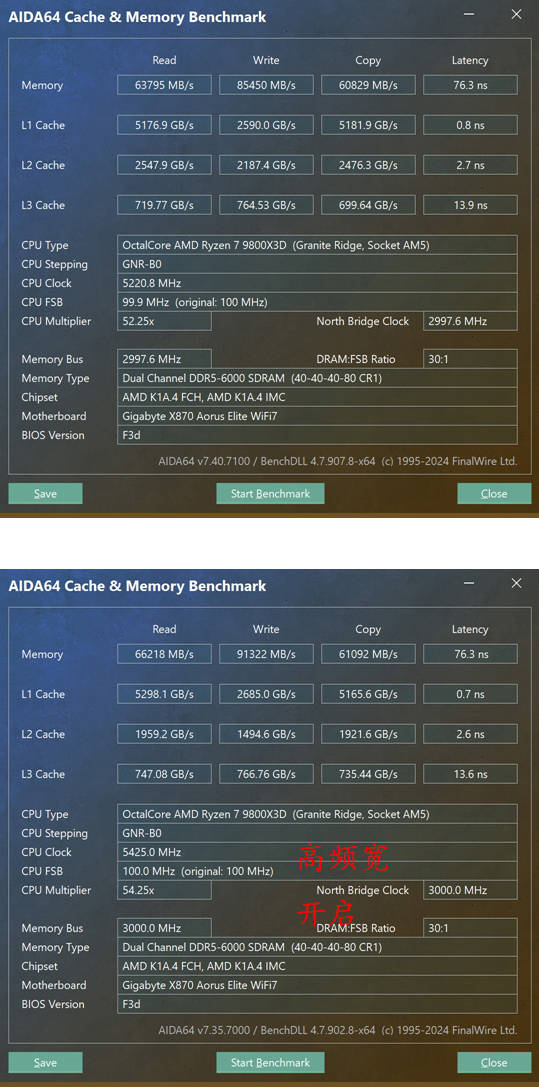Select L3 Cache latency 13.6 ns

470,774
